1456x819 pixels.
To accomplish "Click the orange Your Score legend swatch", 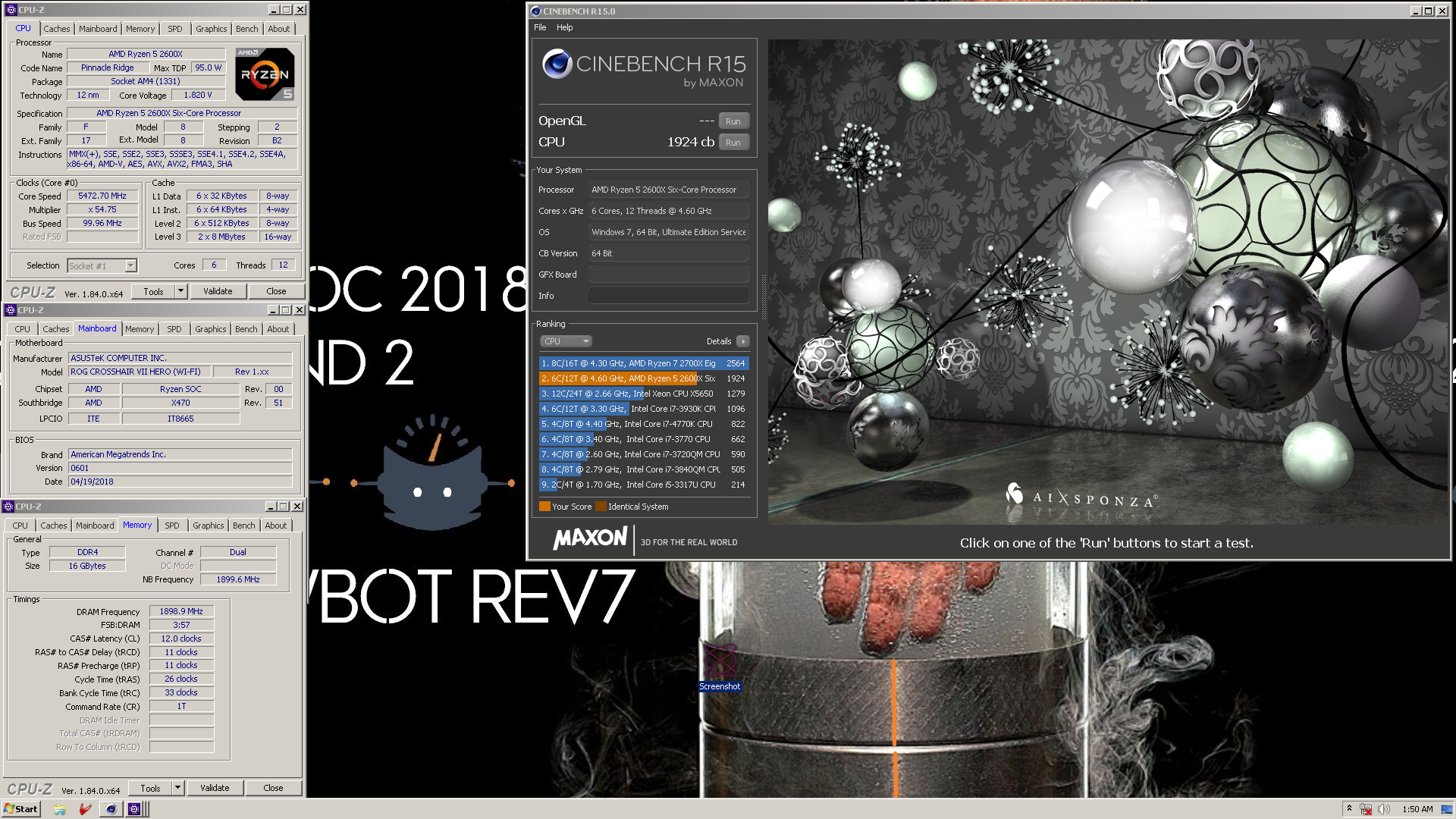I will click(544, 507).
